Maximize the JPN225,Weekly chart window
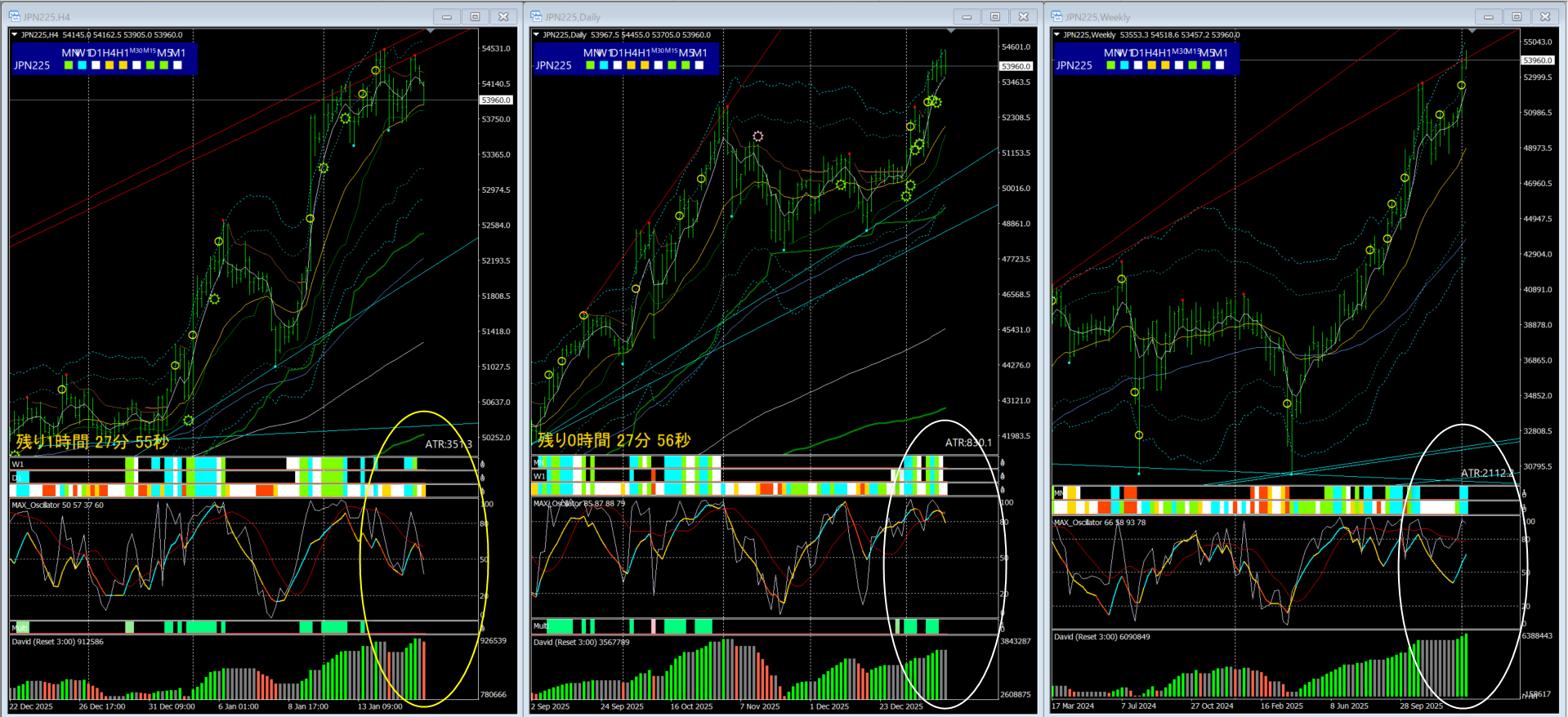 (x=1517, y=16)
